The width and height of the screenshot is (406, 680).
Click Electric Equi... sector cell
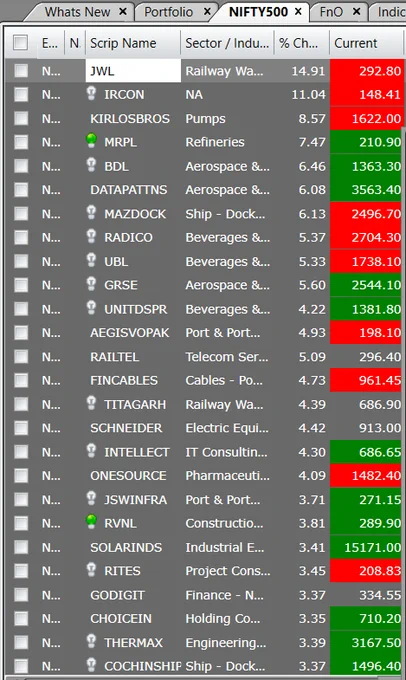pos(227,428)
